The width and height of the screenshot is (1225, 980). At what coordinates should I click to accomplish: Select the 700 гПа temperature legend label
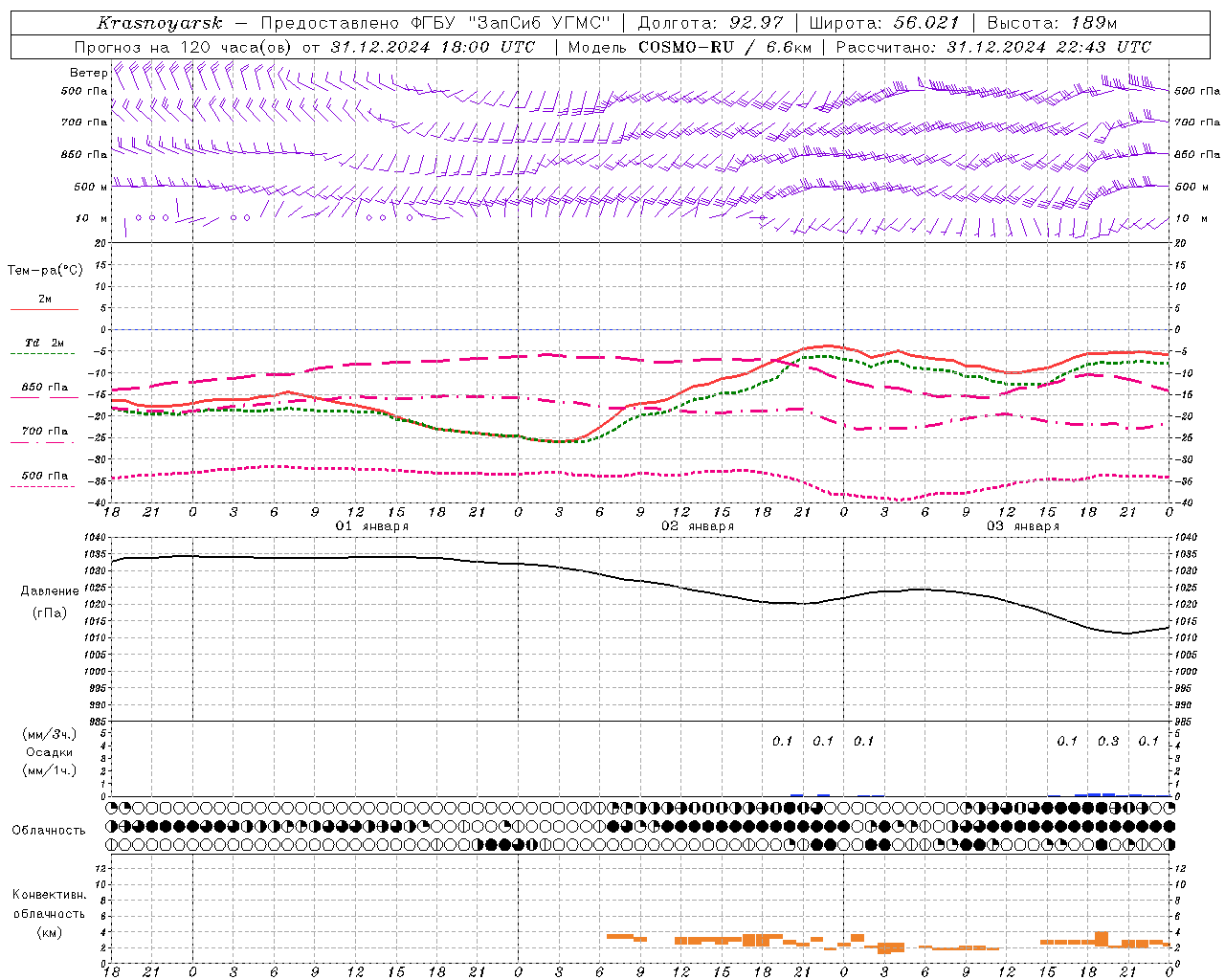(x=45, y=432)
